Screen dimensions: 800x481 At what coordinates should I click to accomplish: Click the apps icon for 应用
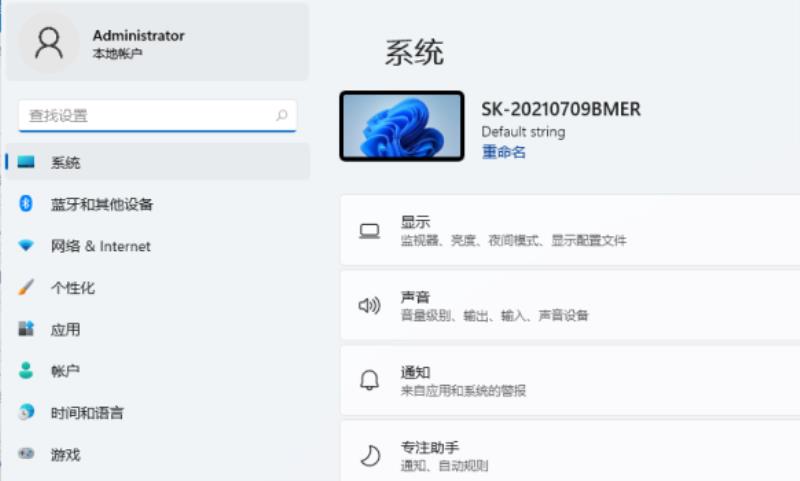pos(26,329)
